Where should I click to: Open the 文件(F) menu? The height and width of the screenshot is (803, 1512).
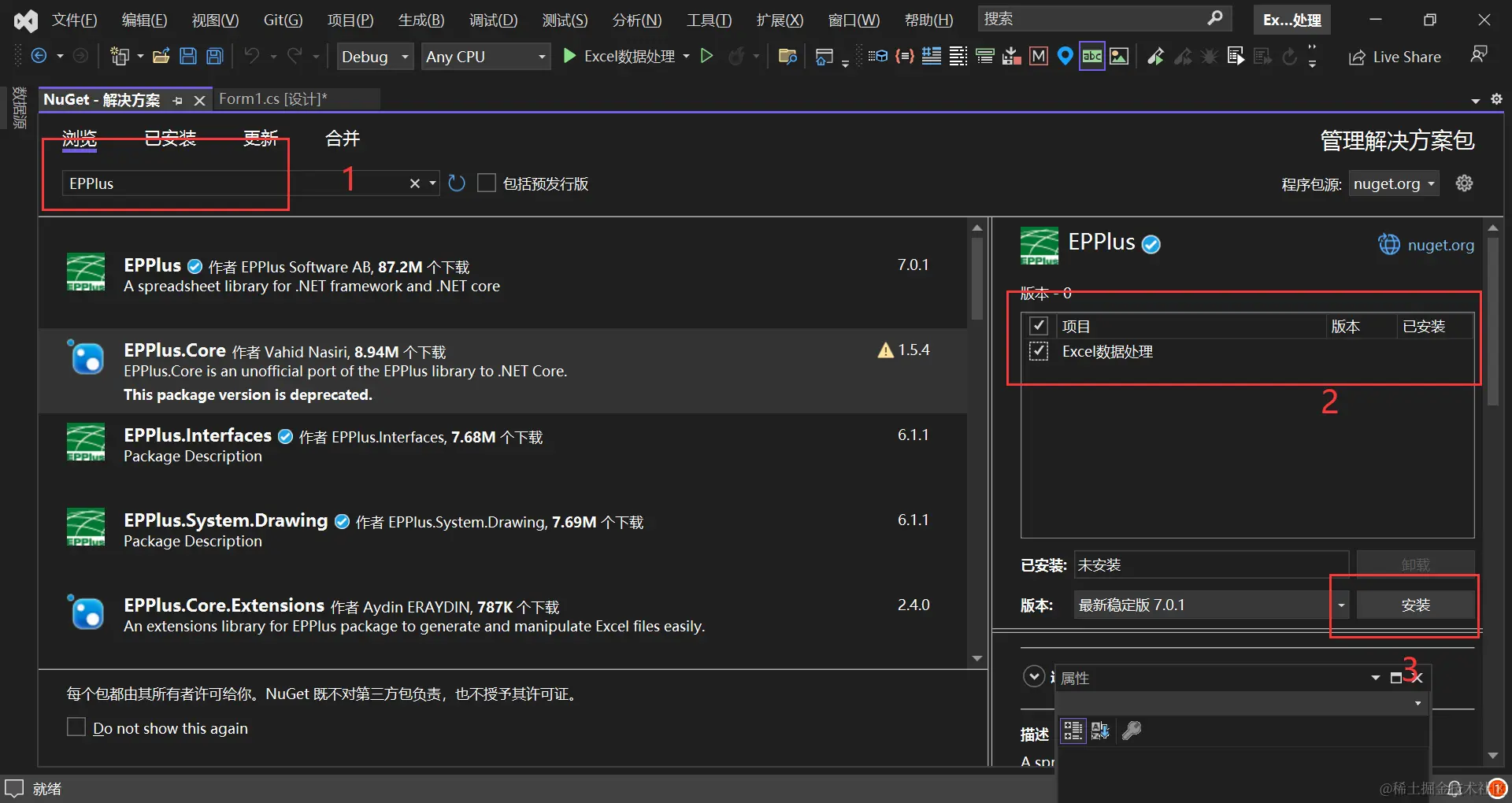click(x=75, y=20)
